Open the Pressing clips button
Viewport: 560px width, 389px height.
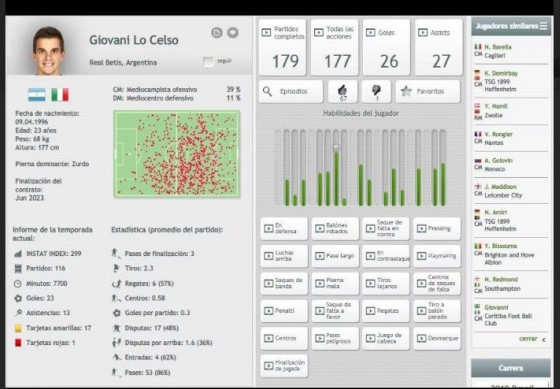[x=437, y=229]
